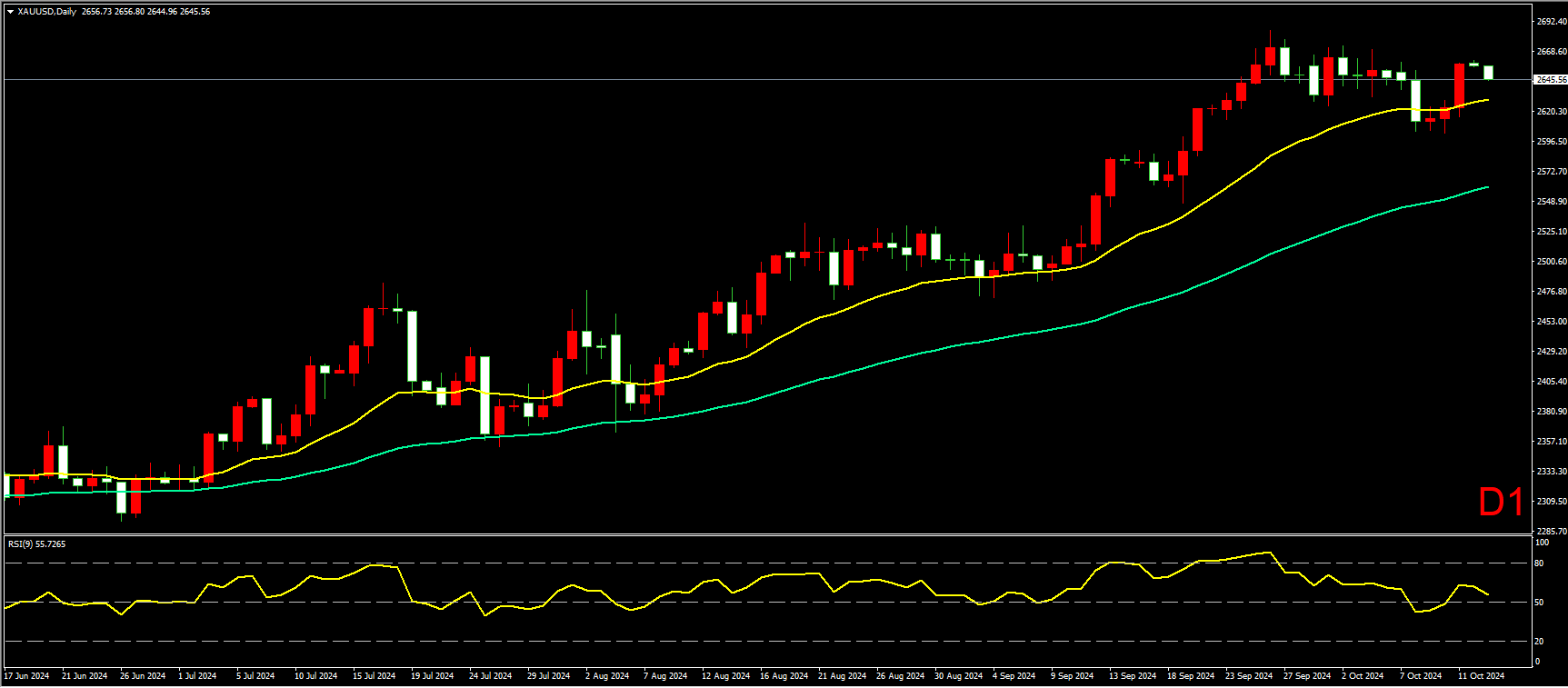Click the 2453.00 price axis label
The image size is (1568, 688).
coord(1552,322)
